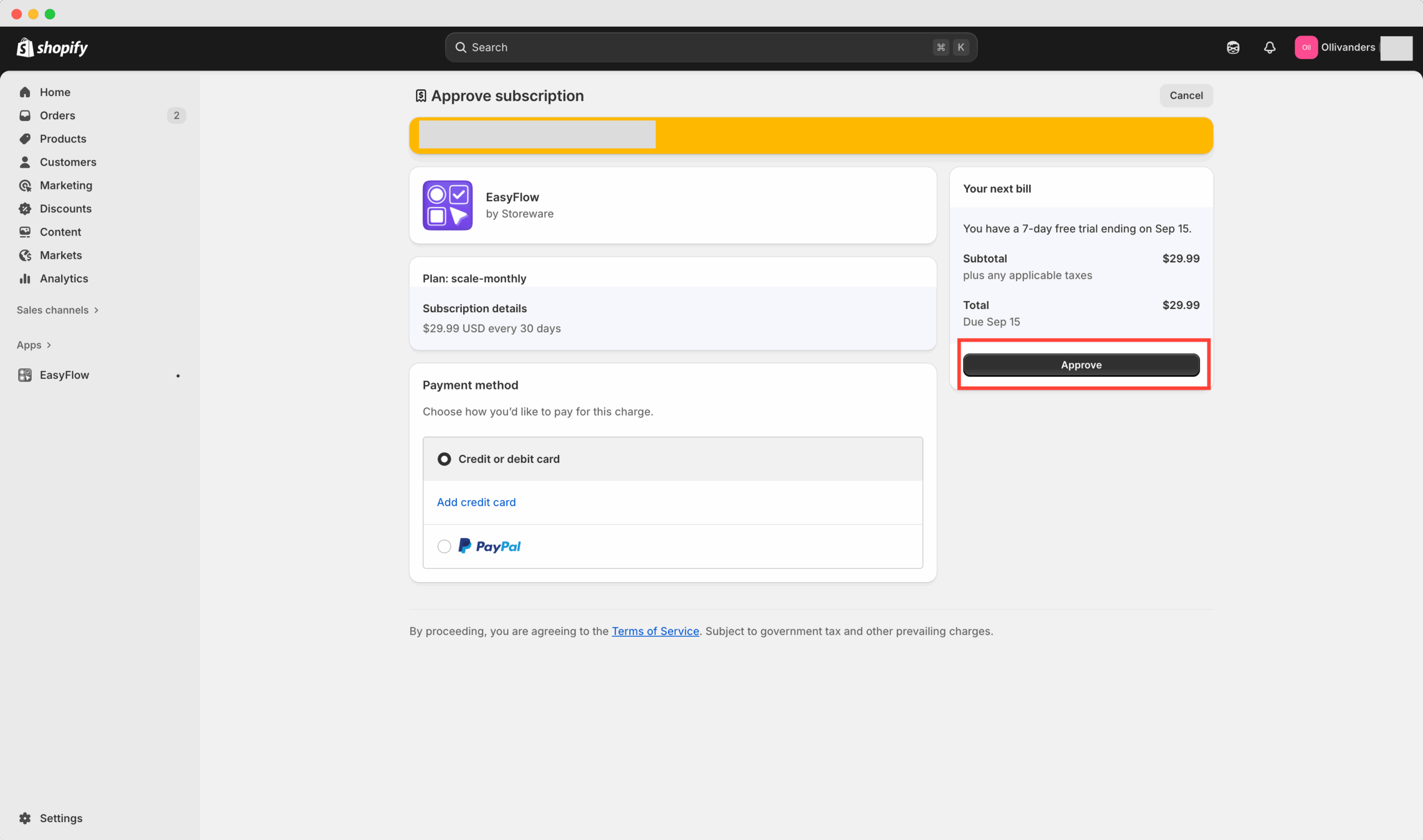Image resolution: width=1423 pixels, height=840 pixels.
Task: Click the Discounts badge icon
Action: point(25,208)
